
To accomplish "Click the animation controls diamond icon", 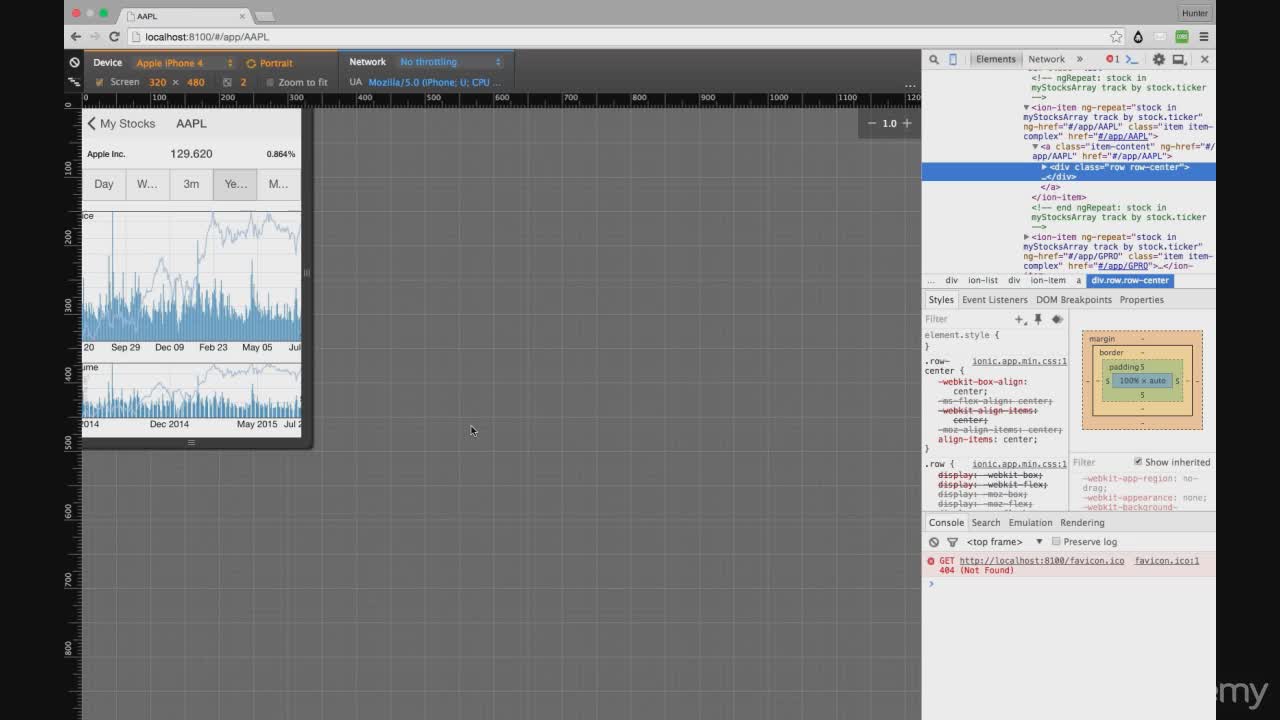I will point(1057,319).
